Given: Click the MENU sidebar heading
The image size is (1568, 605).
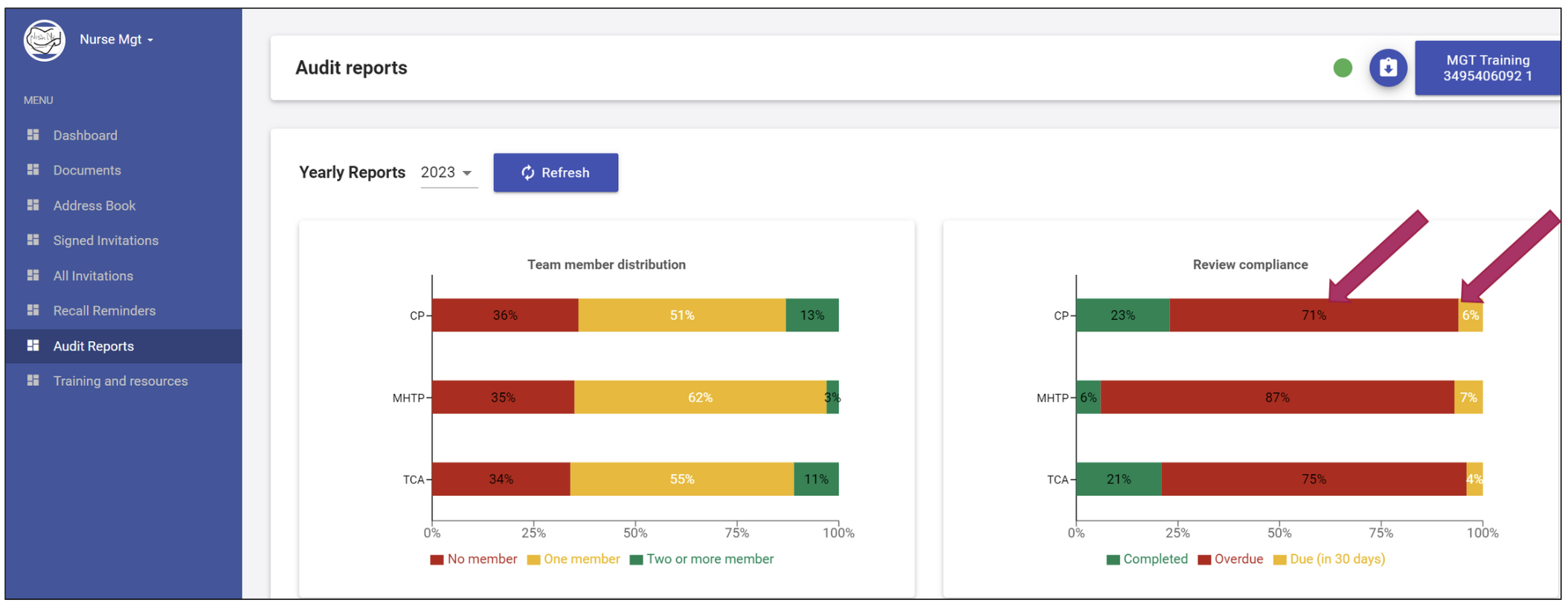Looking at the screenshot, I should [x=38, y=100].
